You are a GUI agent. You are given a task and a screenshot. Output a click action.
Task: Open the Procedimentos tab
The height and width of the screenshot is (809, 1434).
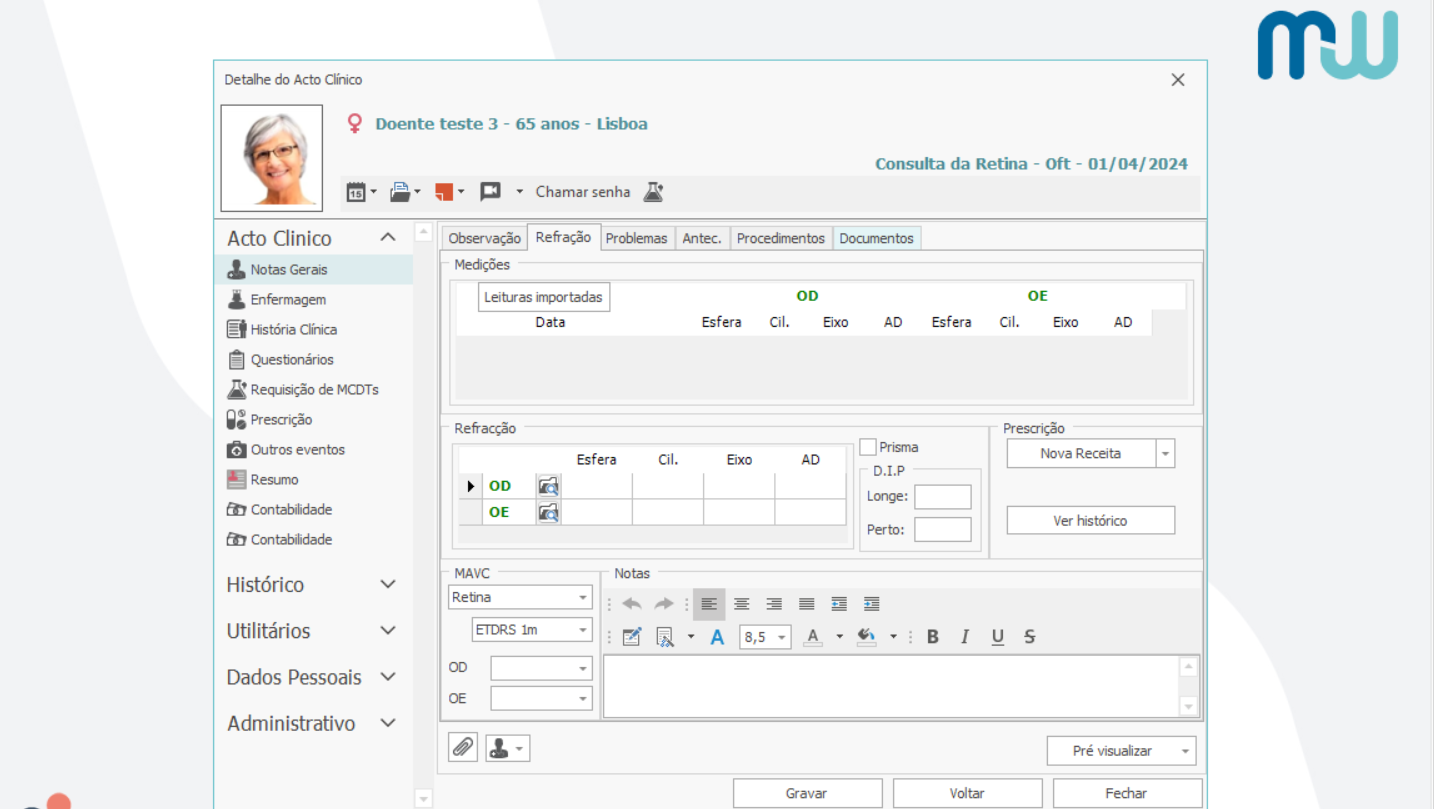click(x=780, y=238)
